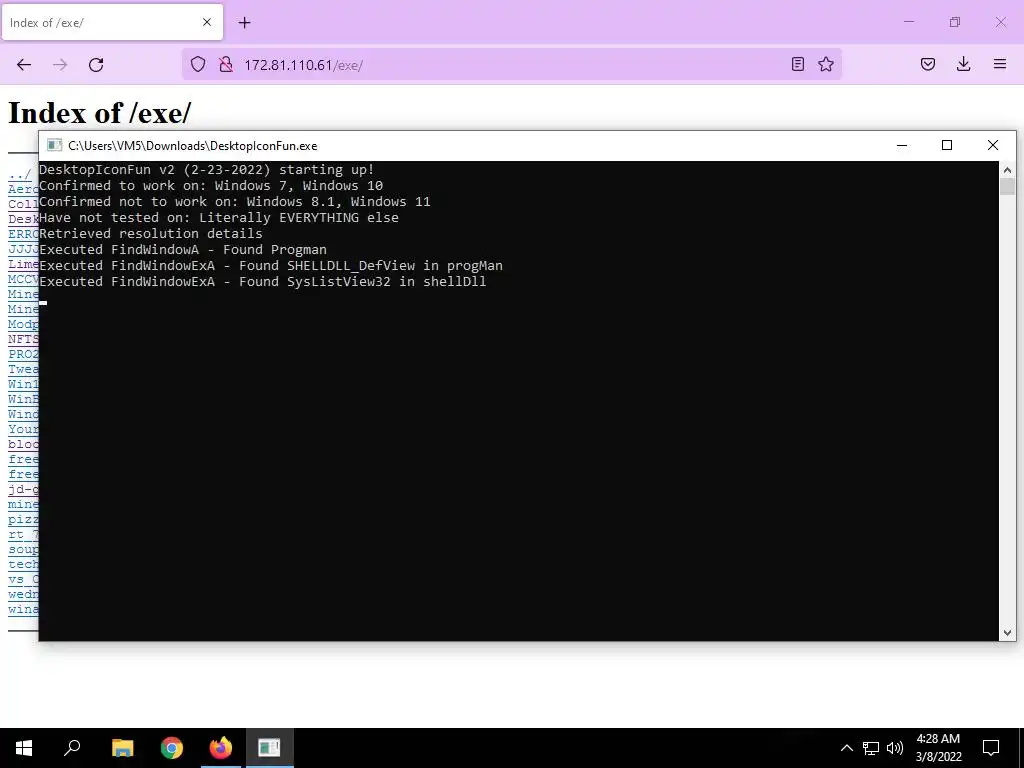This screenshot has width=1024, height=768.
Task: Click the 'Index of /exe/' page heading
Action: coord(99,112)
